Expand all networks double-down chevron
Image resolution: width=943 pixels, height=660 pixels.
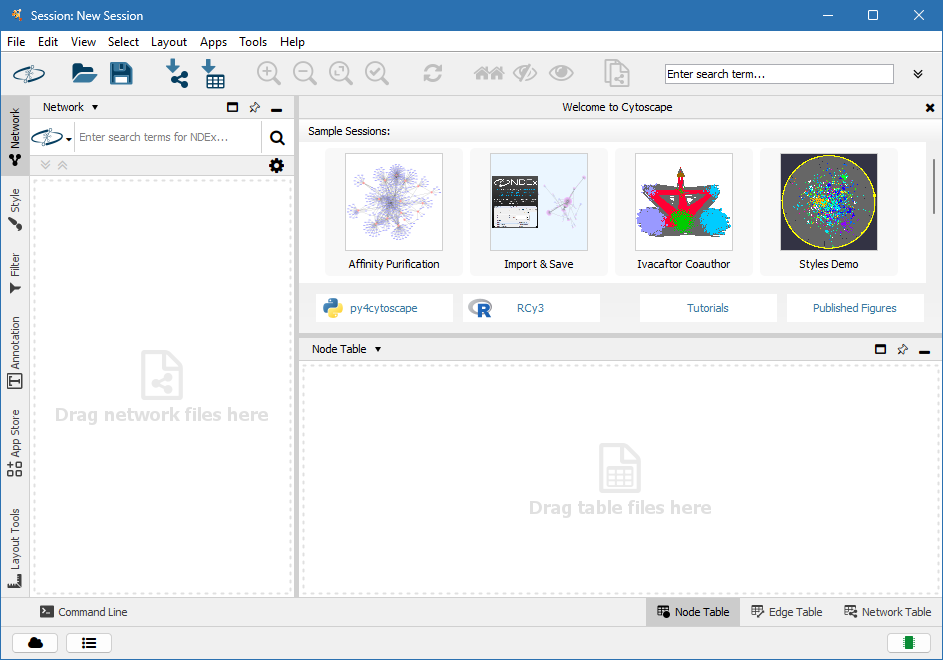point(45,165)
